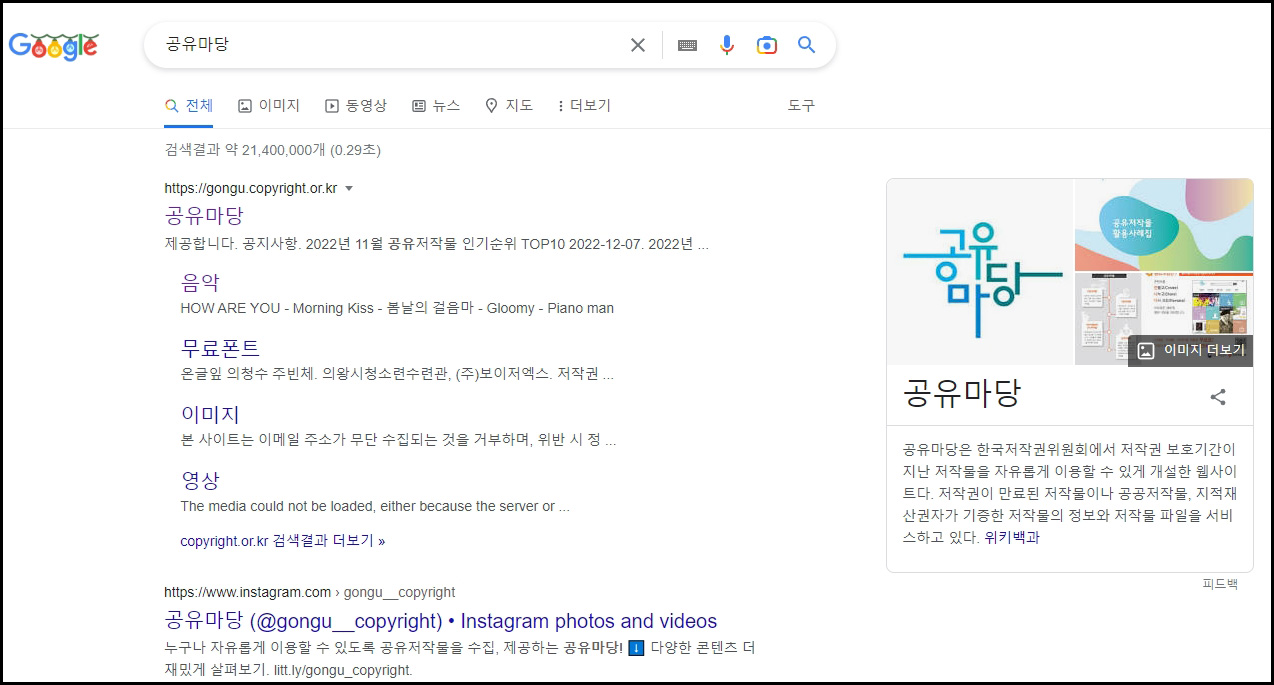The height and width of the screenshot is (685, 1274).
Task: Open the 공유마당 main result link
Action: [x=204, y=216]
